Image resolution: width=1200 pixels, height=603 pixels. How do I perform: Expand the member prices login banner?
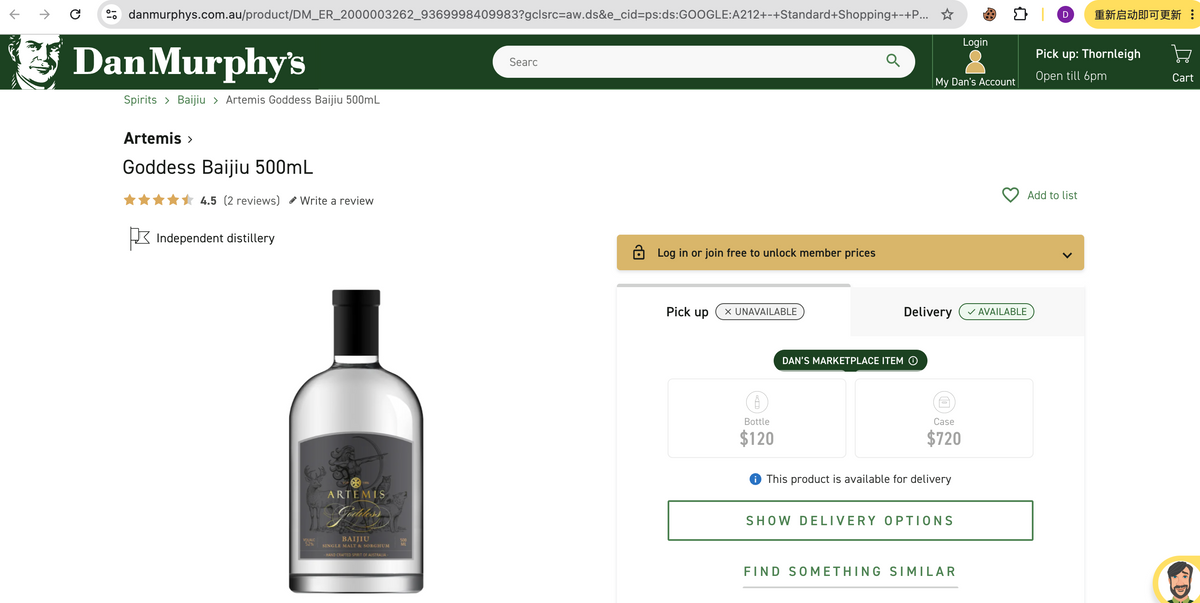[850, 253]
